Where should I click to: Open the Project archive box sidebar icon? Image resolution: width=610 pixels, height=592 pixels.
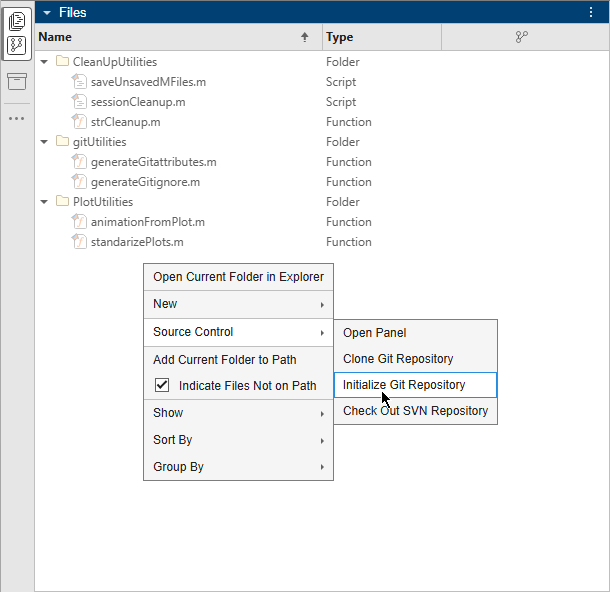[x=17, y=81]
